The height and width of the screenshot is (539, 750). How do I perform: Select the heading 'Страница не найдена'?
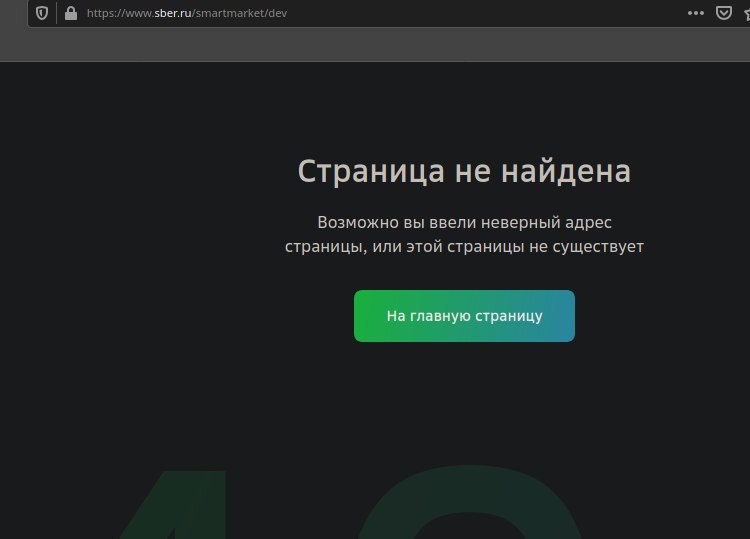(x=464, y=171)
